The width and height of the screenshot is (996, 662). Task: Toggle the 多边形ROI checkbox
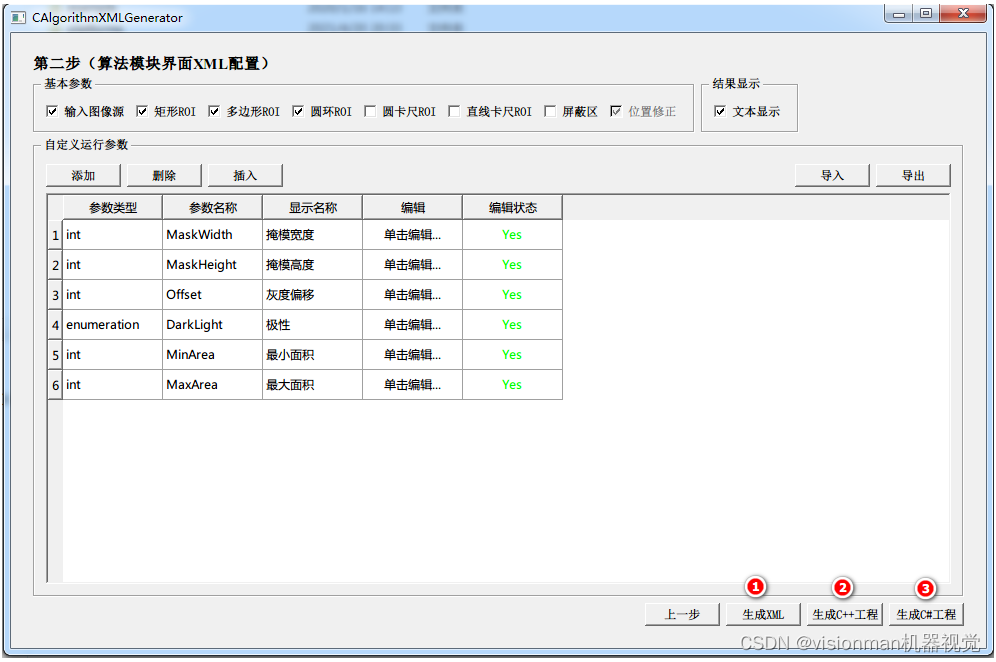214,111
